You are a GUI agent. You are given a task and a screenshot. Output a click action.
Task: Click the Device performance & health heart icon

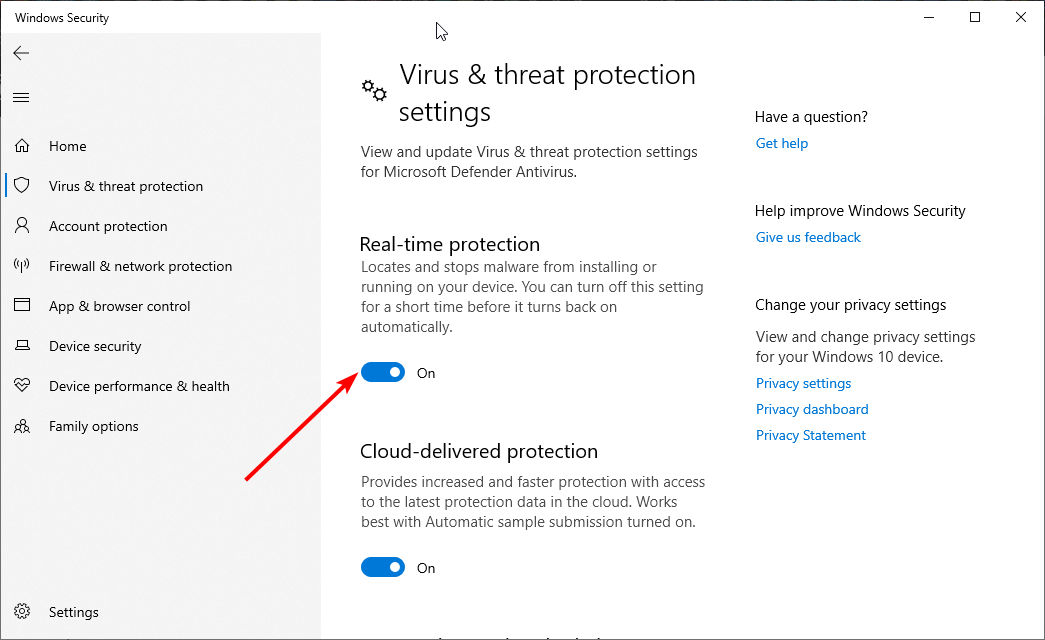22,386
